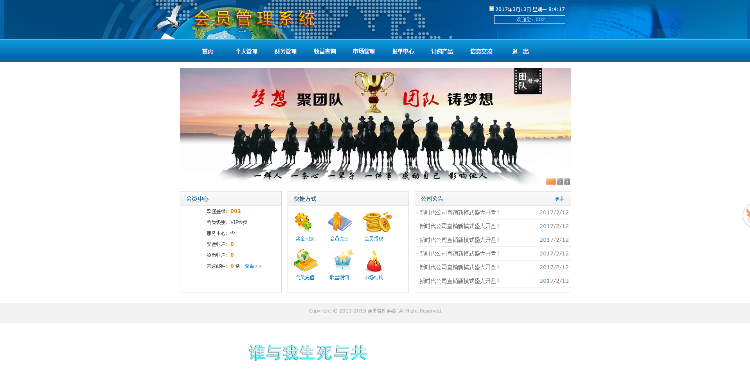
Task: Open the gears settings shortcut icon
Action: (304, 222)
